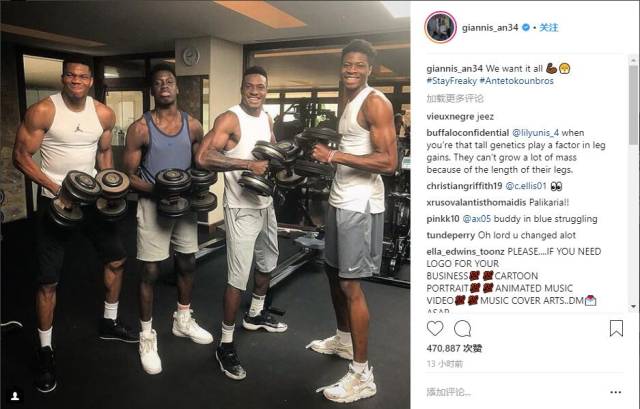The height and width of the screenshot is (409, 640).
Task: Open commenter tundeperry's profile
Action: click(451, 235)
